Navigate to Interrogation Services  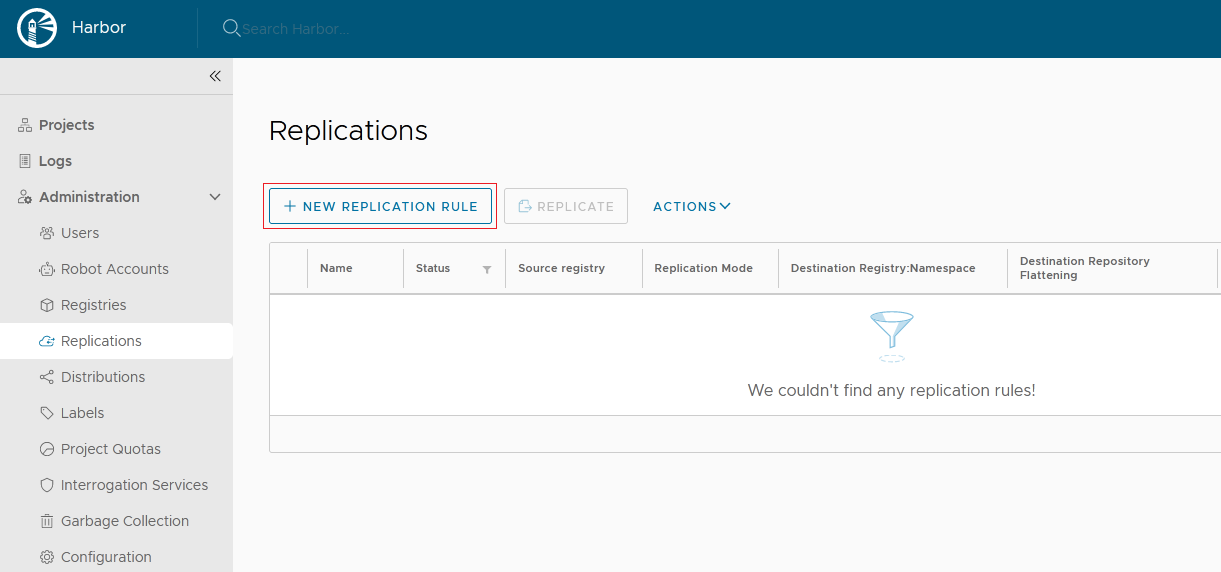click(134, 485)
